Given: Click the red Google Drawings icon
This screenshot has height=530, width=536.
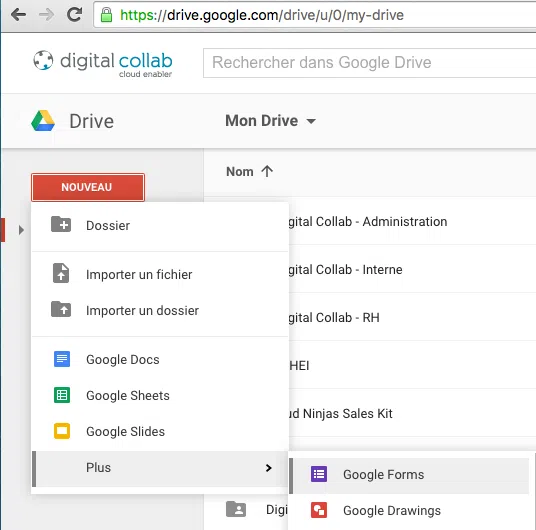Looking at the screenshot, I should click(319, 510).
